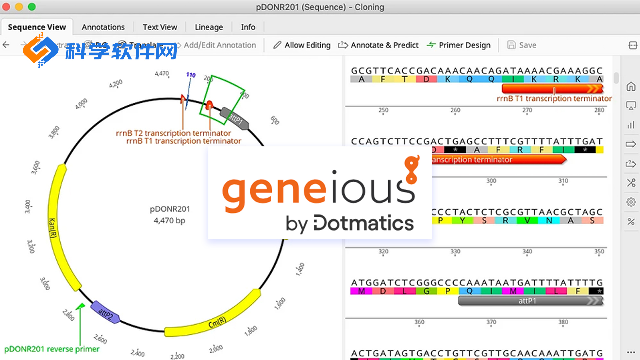The width and height of the screenshot is (640, 360).
Task: Open the display monitor icon in sidebar
Action: tap(631, 106)
